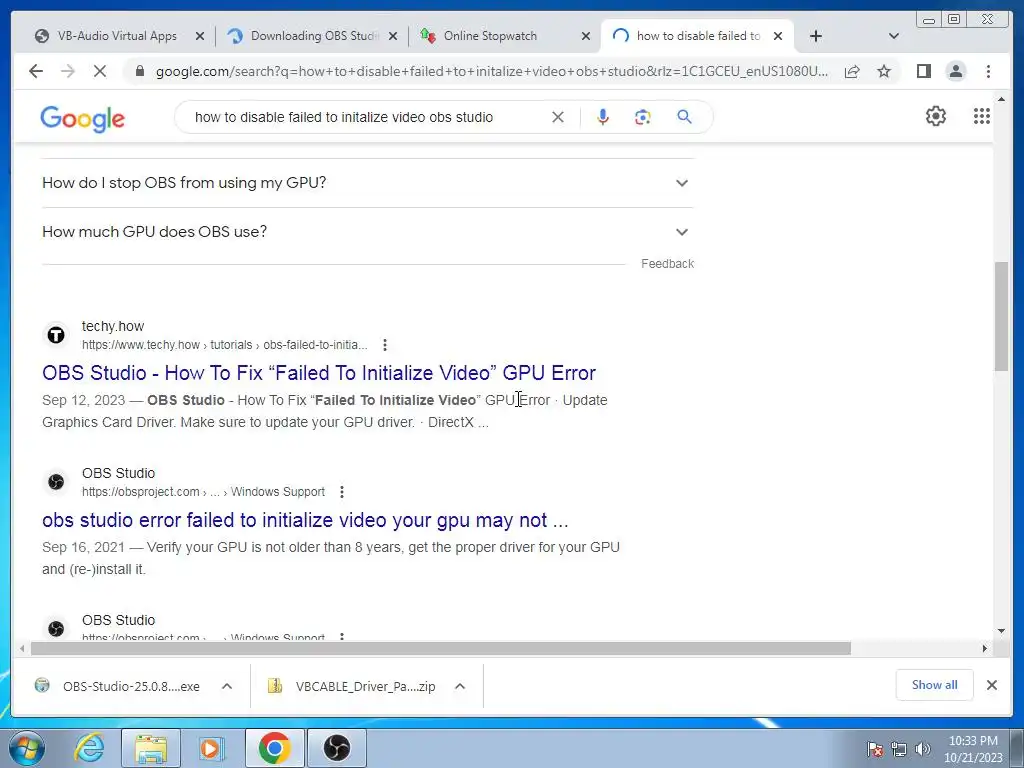
Task: Click horizontal scrollbar right arrow
Action: [985, 648]
